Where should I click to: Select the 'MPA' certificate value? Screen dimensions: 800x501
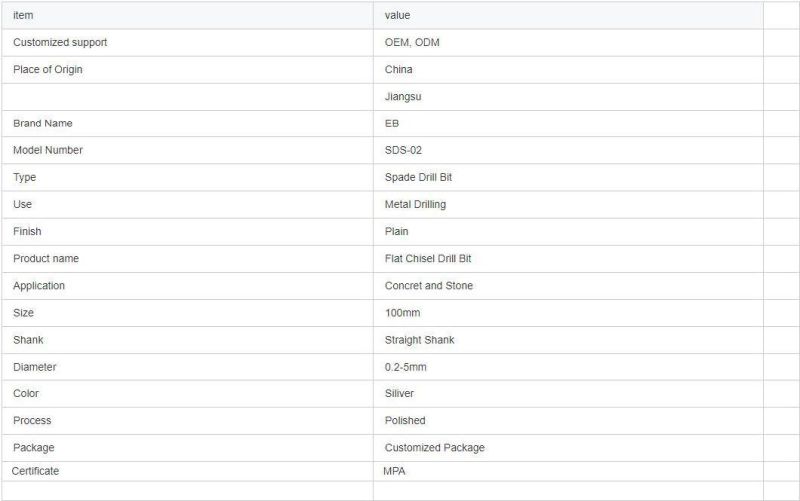click(395, 470)
